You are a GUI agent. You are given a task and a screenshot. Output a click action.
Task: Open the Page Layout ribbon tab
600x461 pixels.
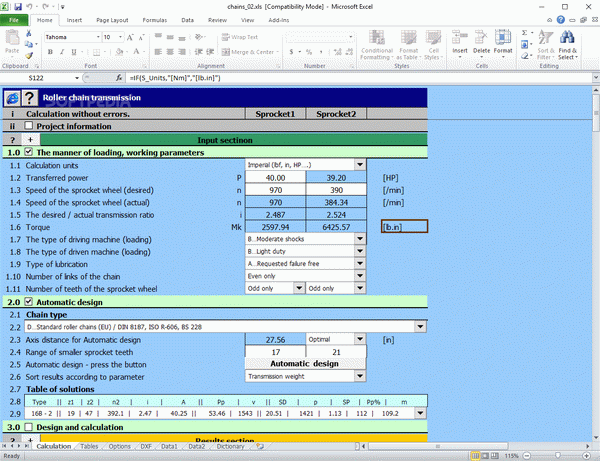(112, 20)
